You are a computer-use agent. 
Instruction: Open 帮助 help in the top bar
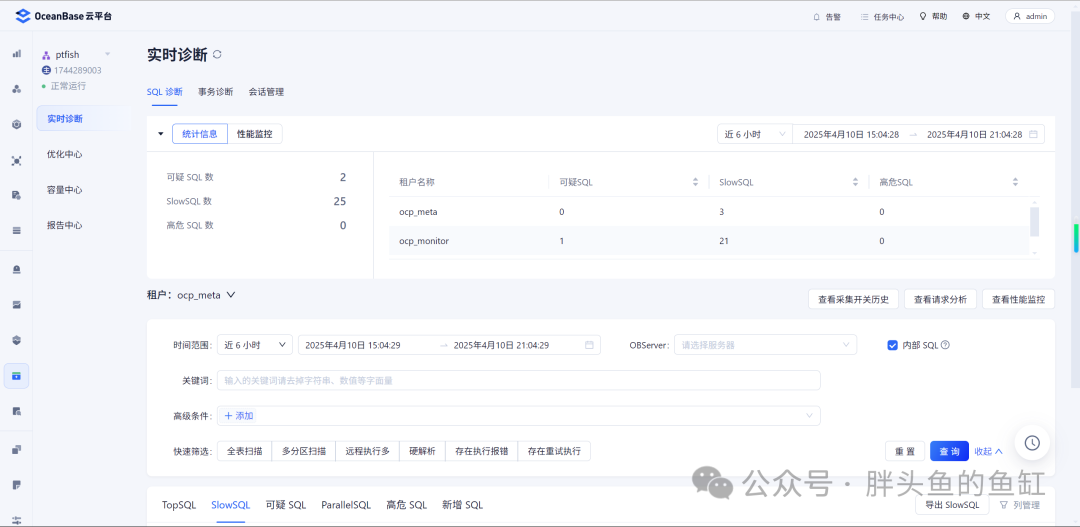(933, 17)
